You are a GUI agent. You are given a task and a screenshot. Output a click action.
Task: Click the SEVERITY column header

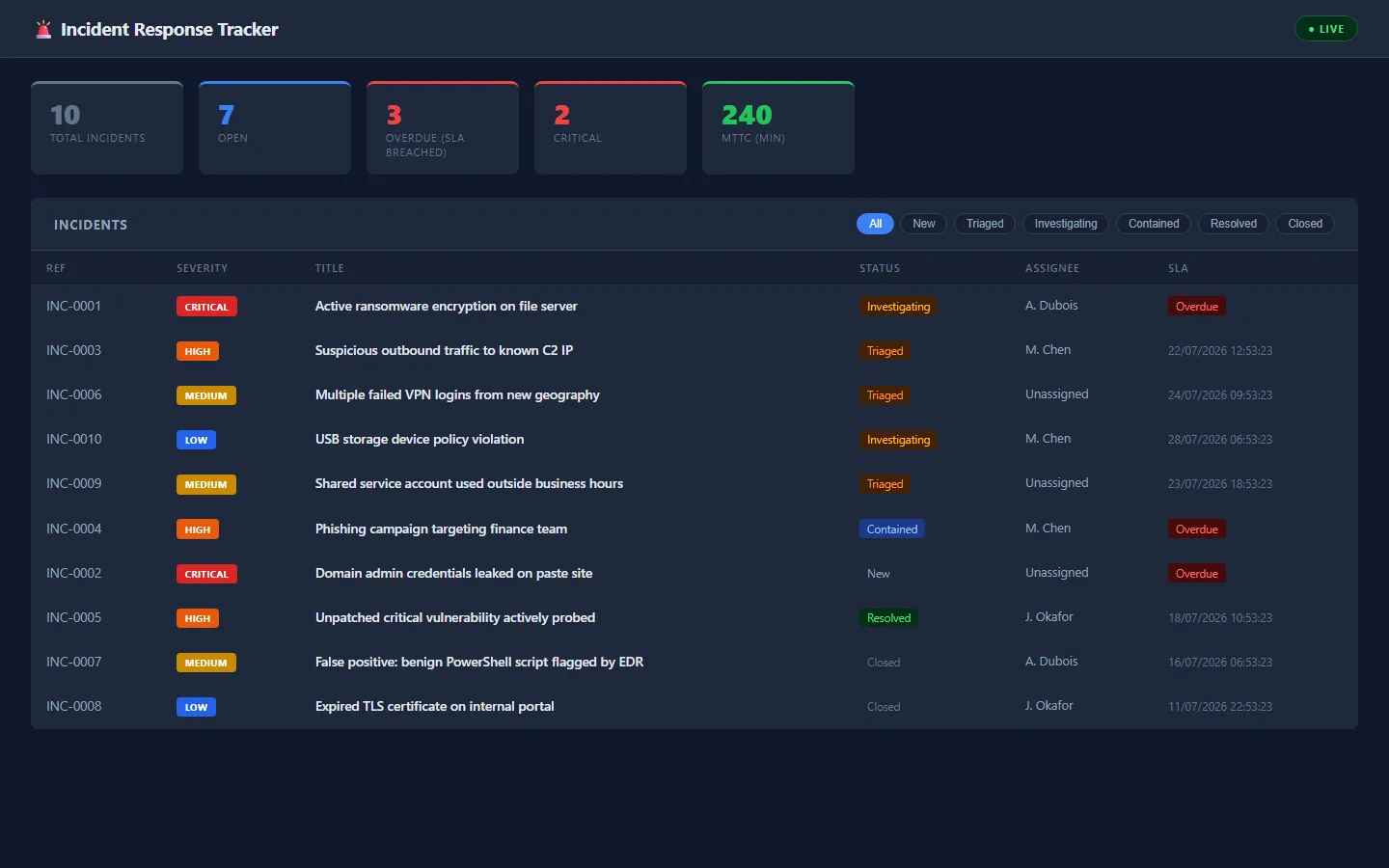tap(203, 268)
